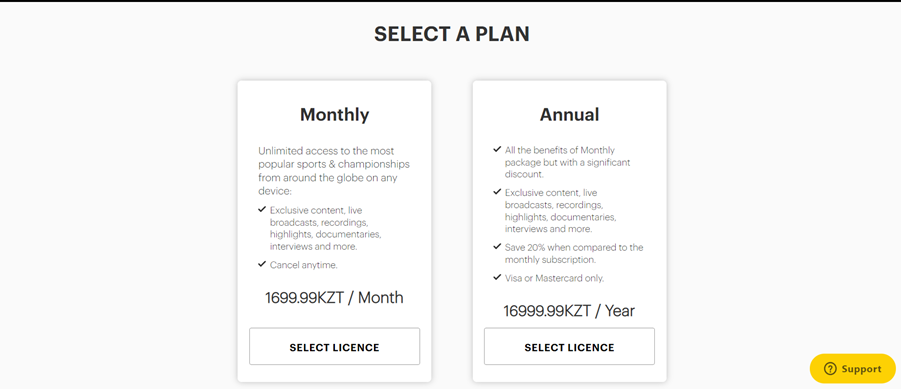Open the yellow Support chat button
Image resolution: width=901 pixels, height=389 pixels.
853,369
